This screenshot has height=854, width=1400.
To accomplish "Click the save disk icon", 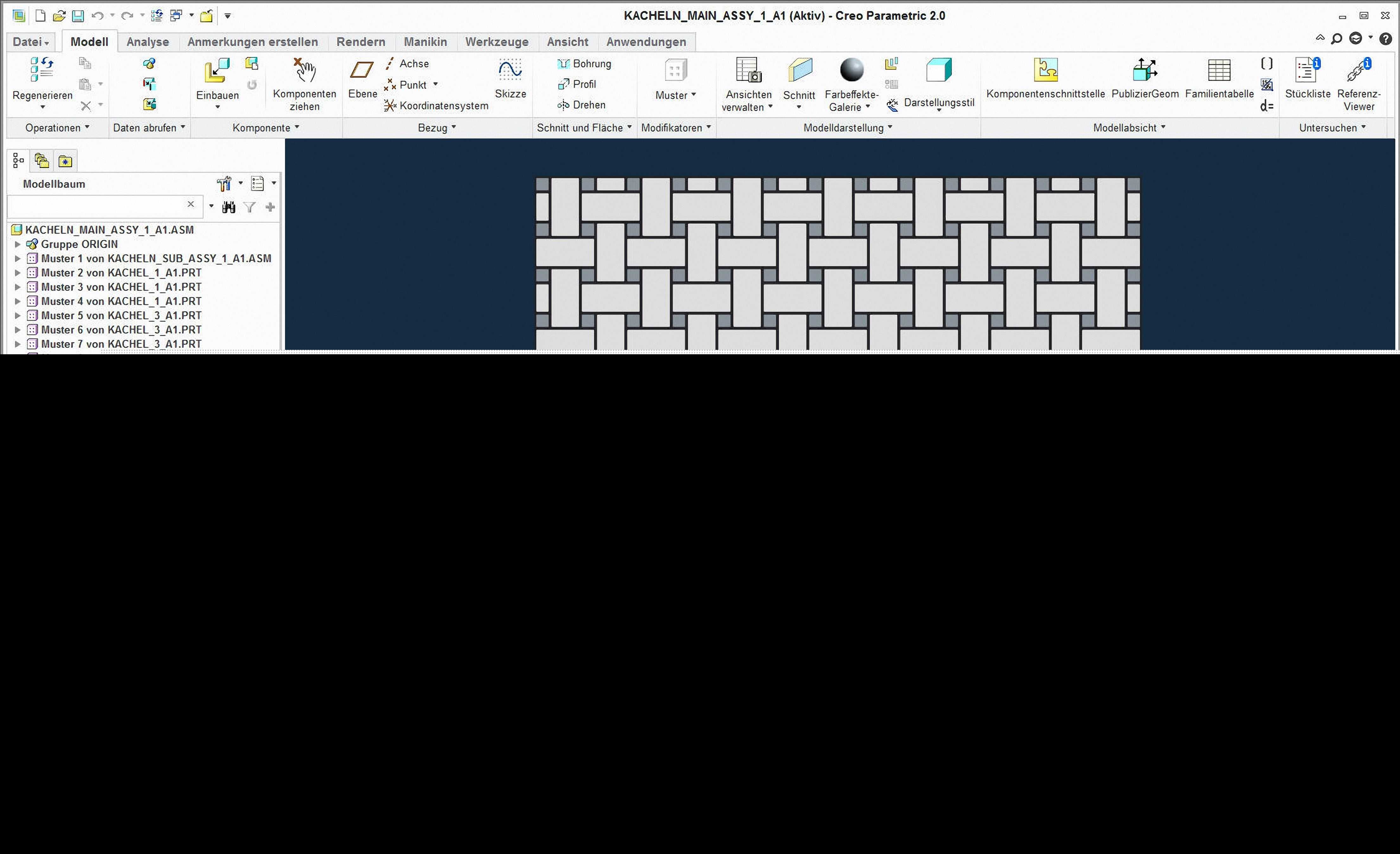I will (x=78, y=16).
